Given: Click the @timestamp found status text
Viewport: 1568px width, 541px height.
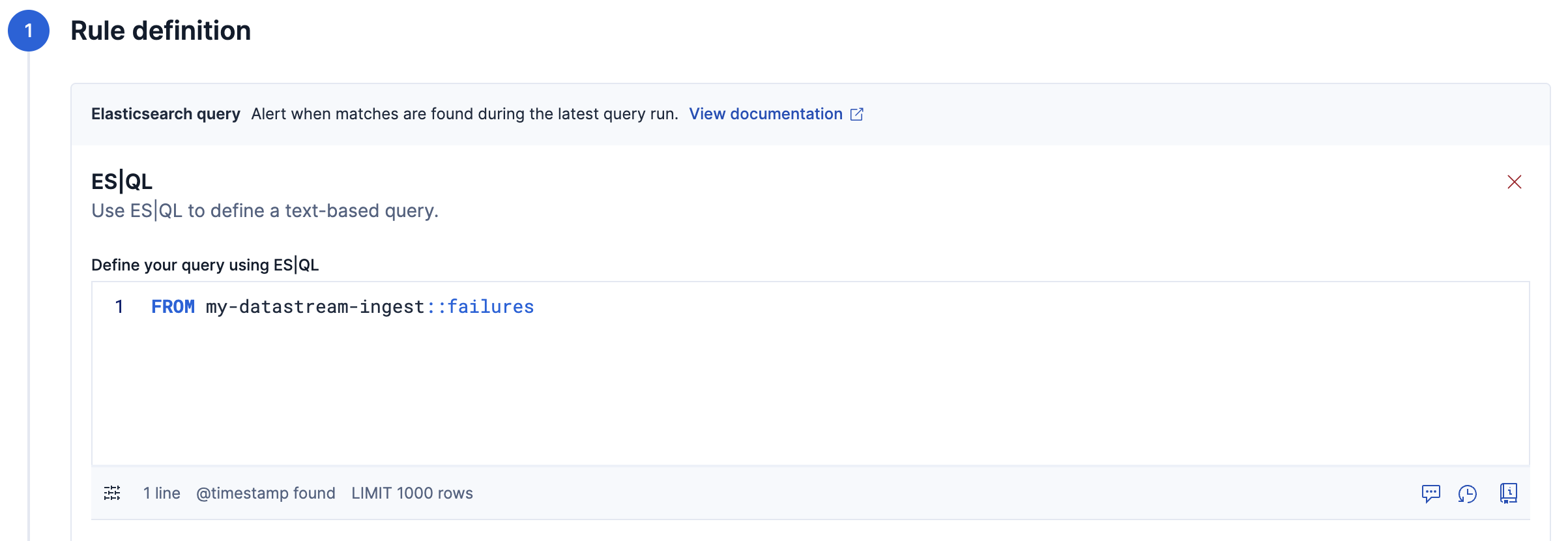Looking at the screenshot, I should point(265,493).
